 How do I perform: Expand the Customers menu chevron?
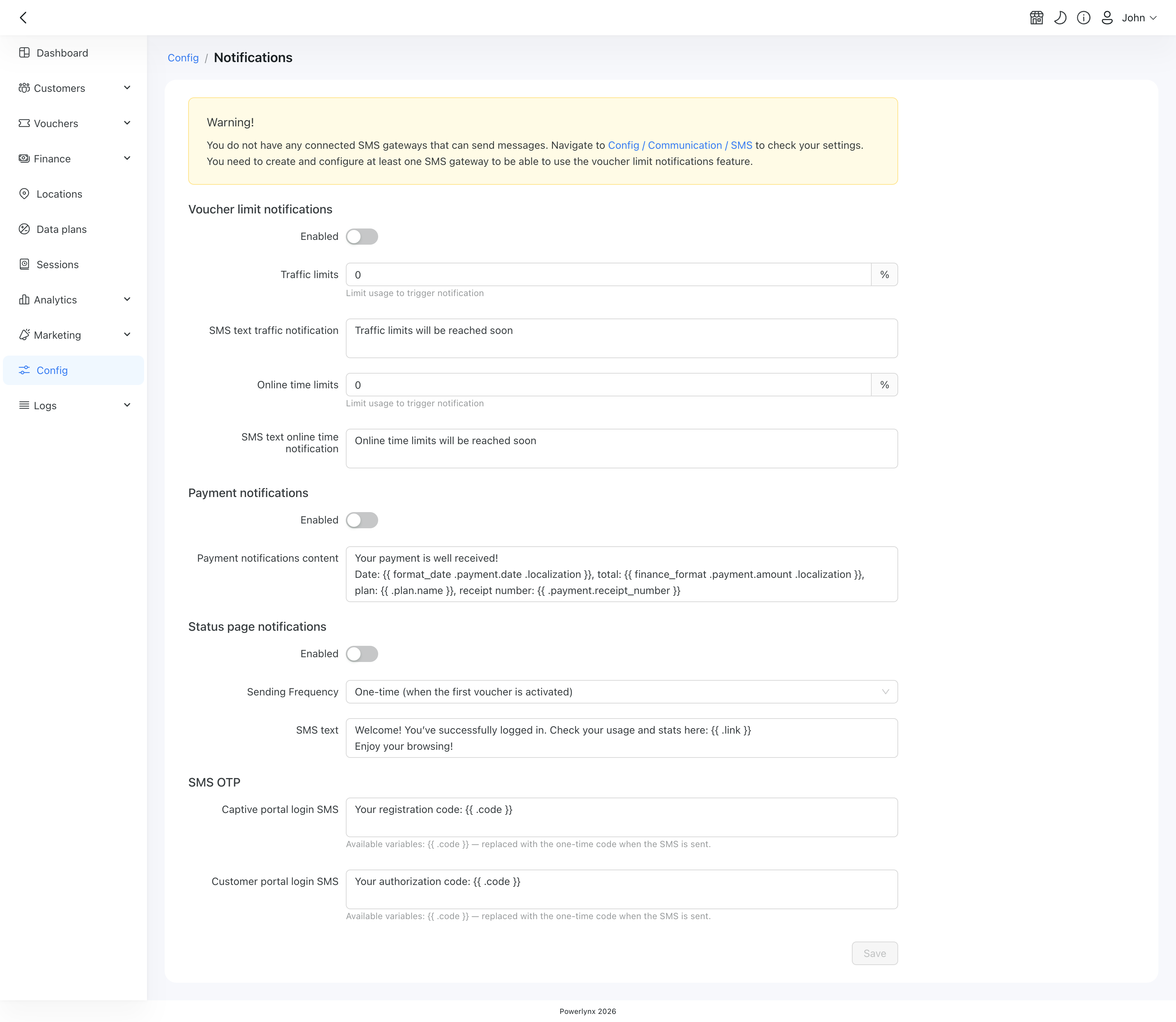coord(127,88)
